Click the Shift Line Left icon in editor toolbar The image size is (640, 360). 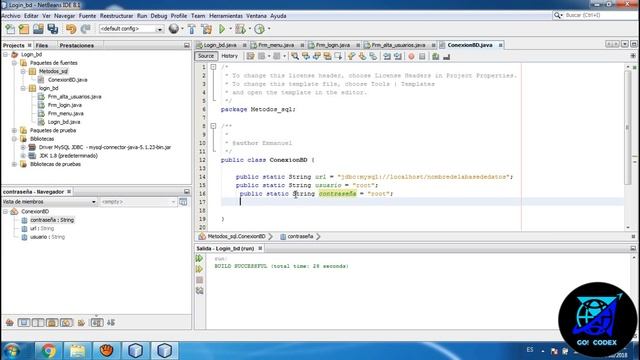point(387,56)
